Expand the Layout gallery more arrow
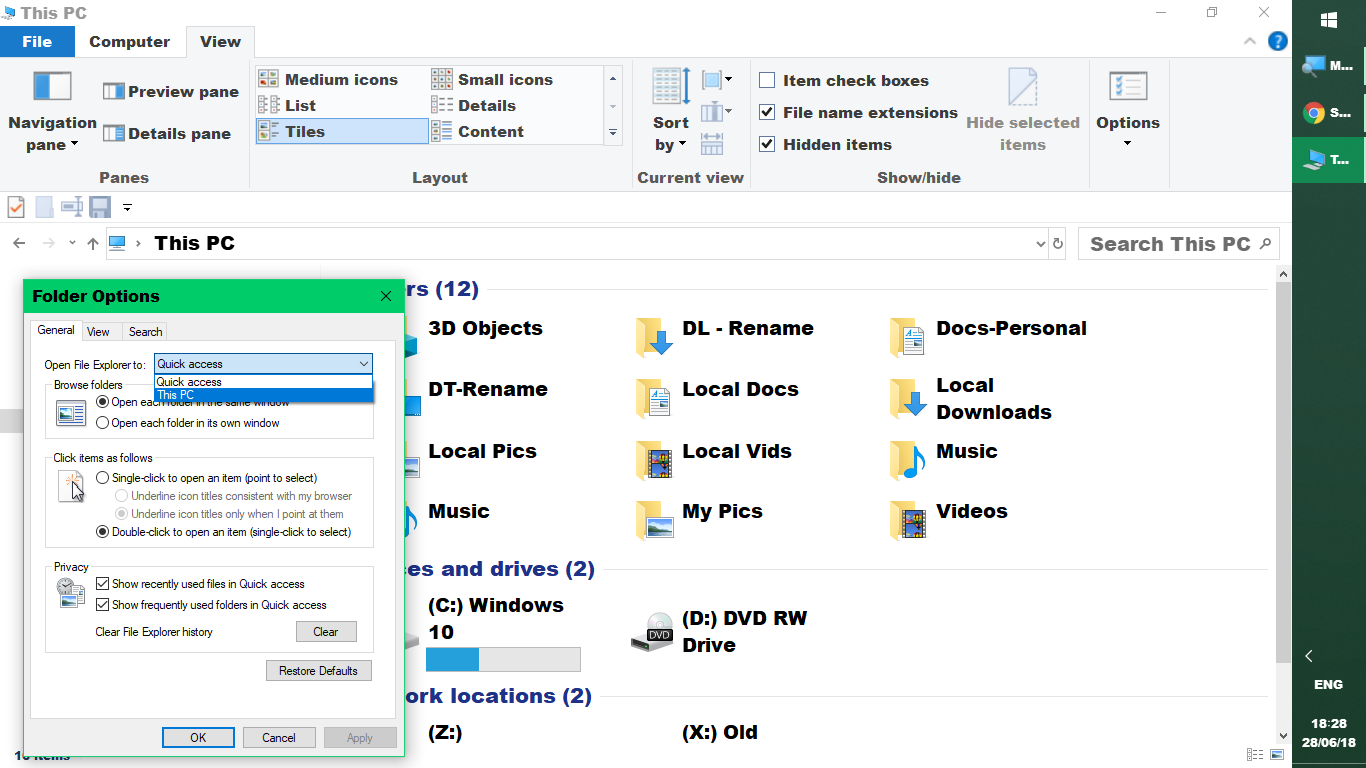Viewport: 1366px width, 768px height. [613, 132]
